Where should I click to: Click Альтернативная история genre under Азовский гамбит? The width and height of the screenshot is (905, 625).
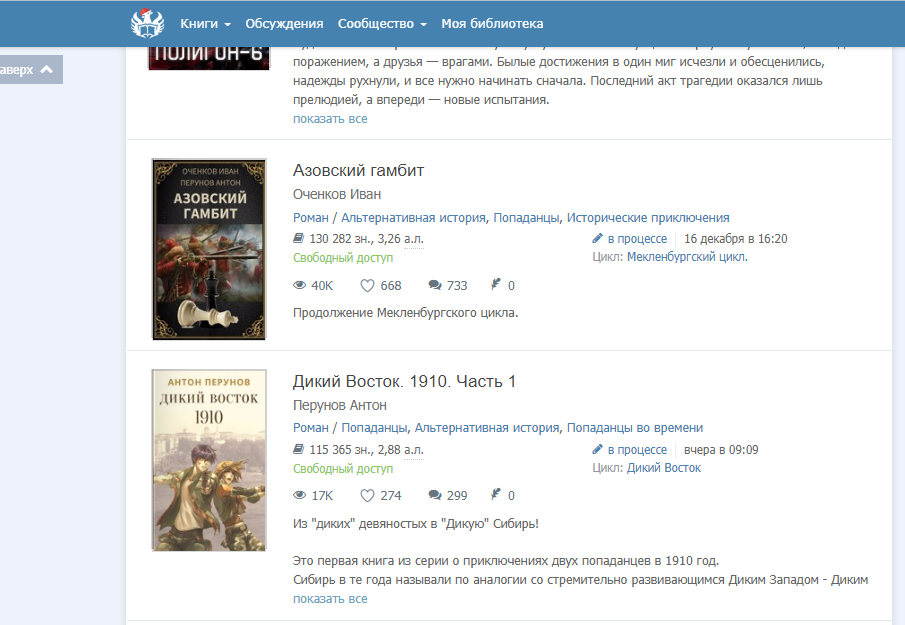click(413, 218)
